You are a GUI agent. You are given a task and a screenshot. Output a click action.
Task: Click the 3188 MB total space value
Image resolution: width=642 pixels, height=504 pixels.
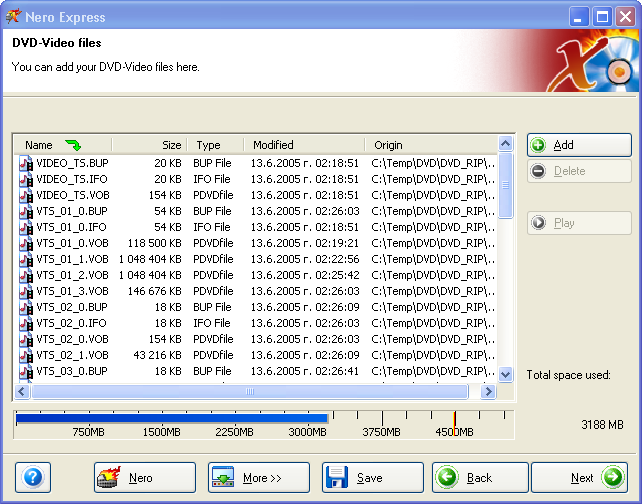[x=602, y=425]
